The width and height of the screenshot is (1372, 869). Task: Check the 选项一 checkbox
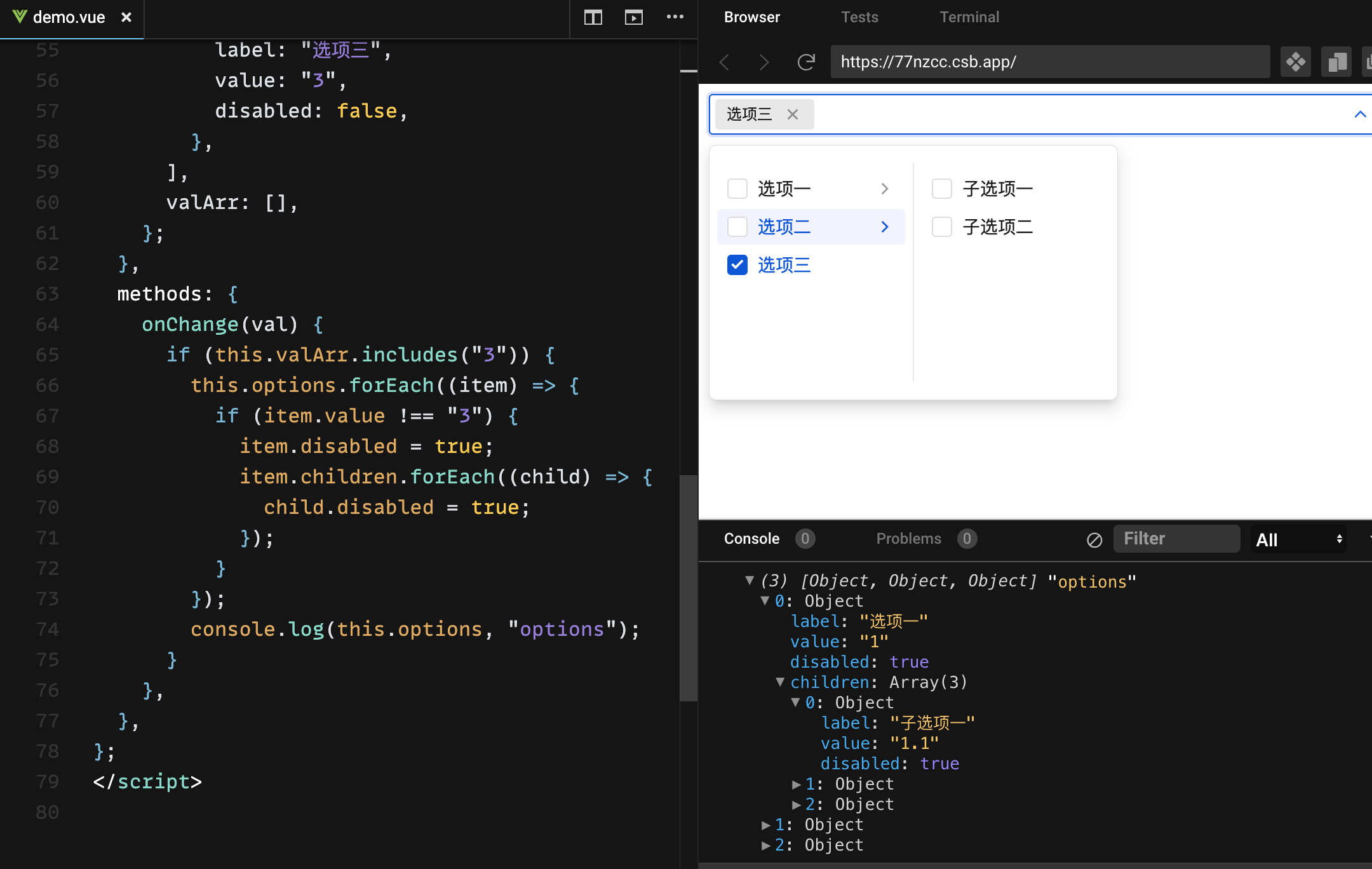click(x=737, y=188)
